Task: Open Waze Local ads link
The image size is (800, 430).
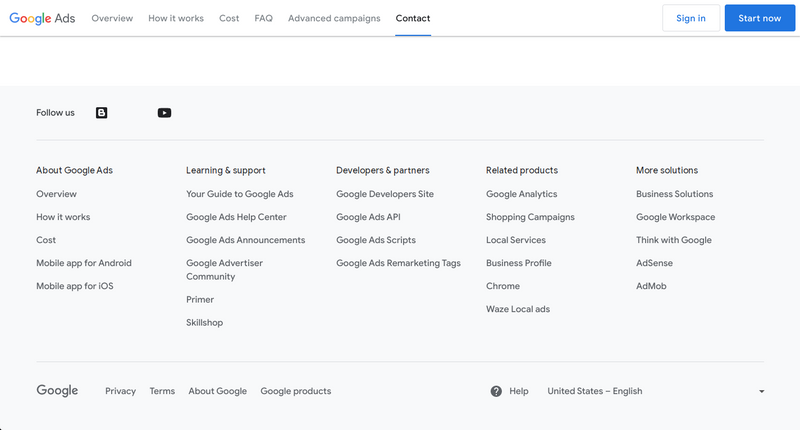Action: coord(518,309)
